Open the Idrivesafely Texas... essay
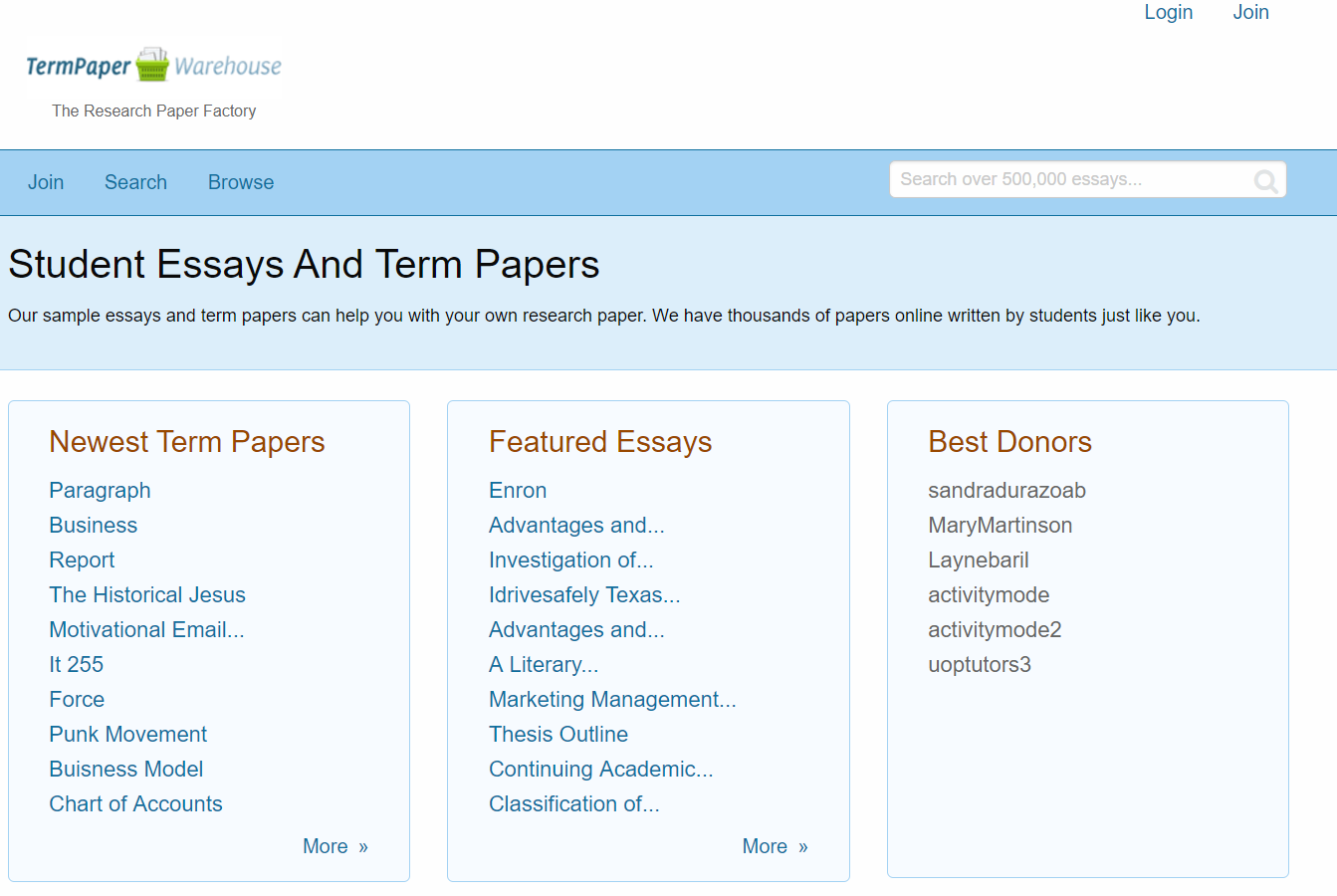 click(x=584, y=594)
